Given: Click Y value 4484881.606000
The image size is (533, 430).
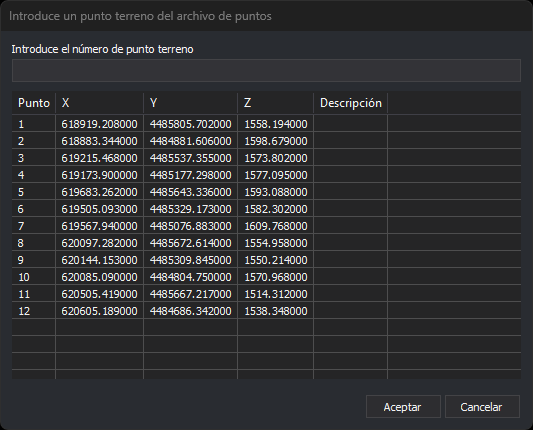Looking at the screenshot, I should pos(191,141).
